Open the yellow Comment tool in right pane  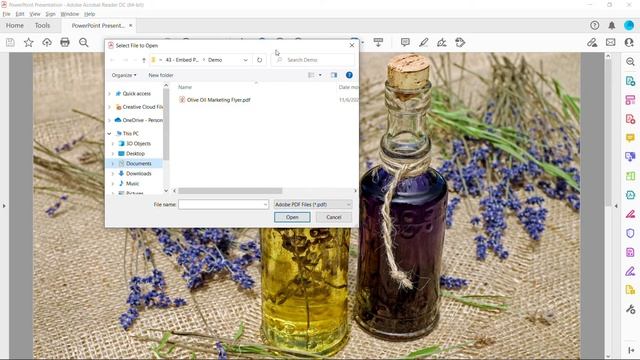coord(630,138)
